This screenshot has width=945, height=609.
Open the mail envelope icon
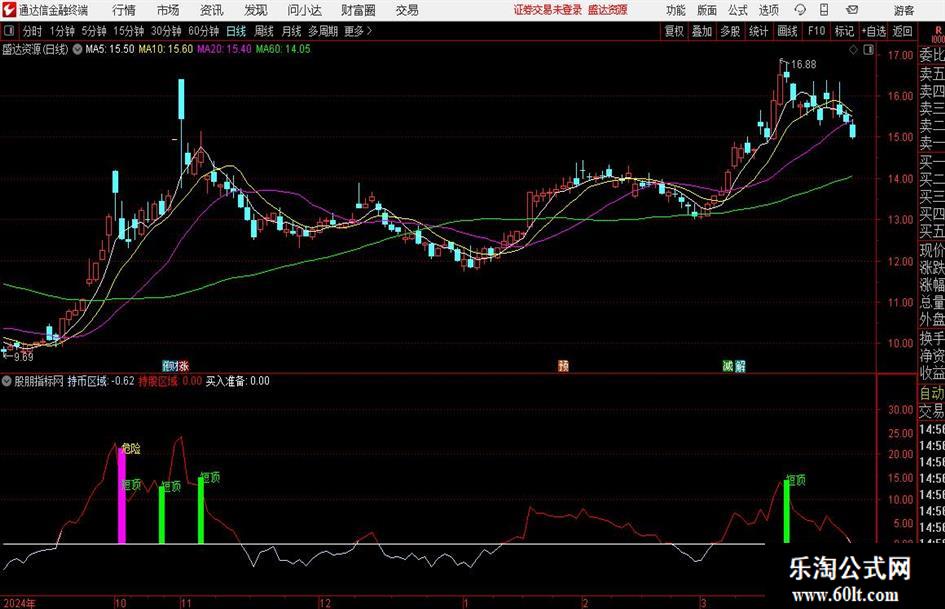pyautogui.click(x=852, y=10)
